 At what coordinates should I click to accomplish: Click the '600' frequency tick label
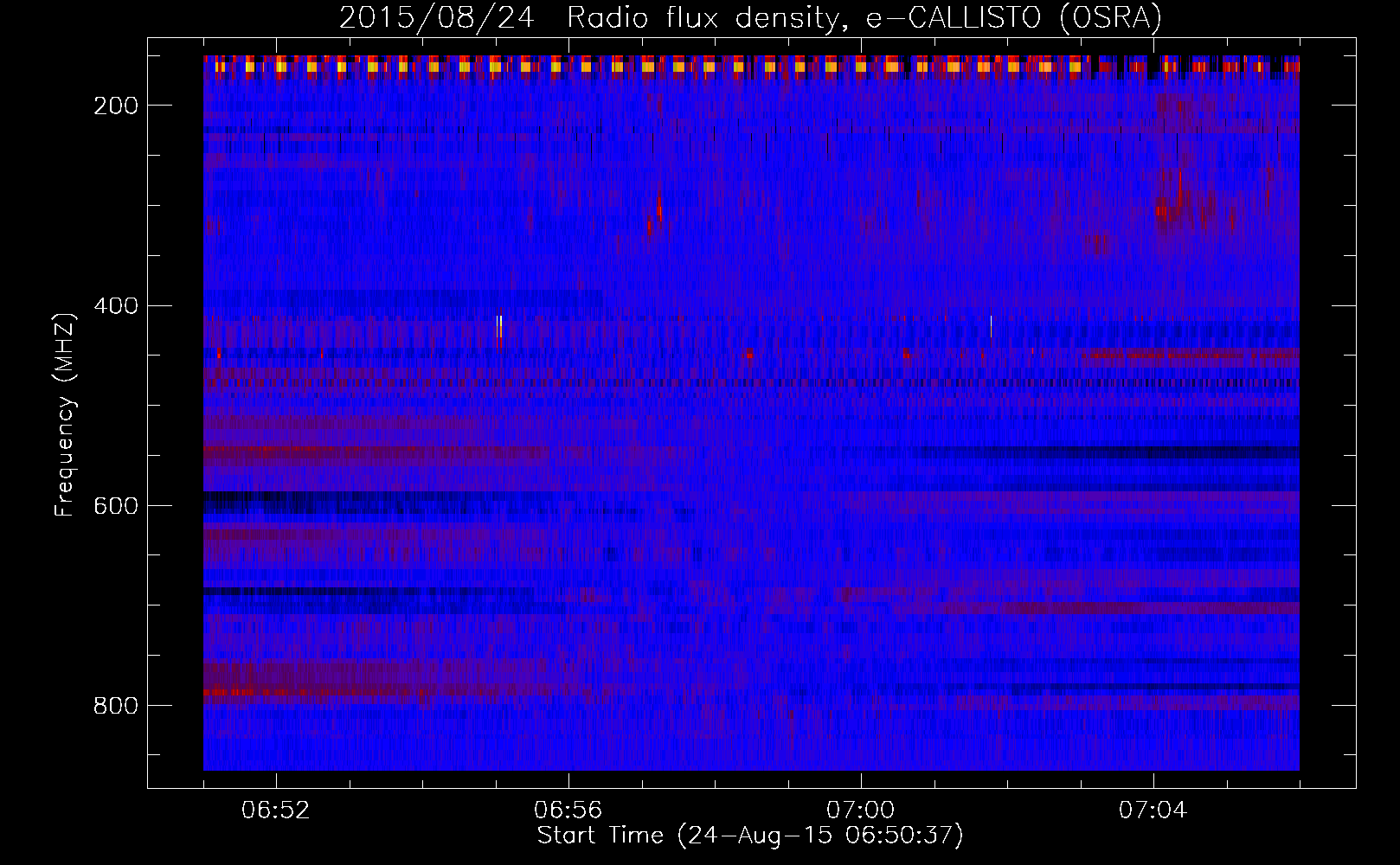tap(116, 506)
